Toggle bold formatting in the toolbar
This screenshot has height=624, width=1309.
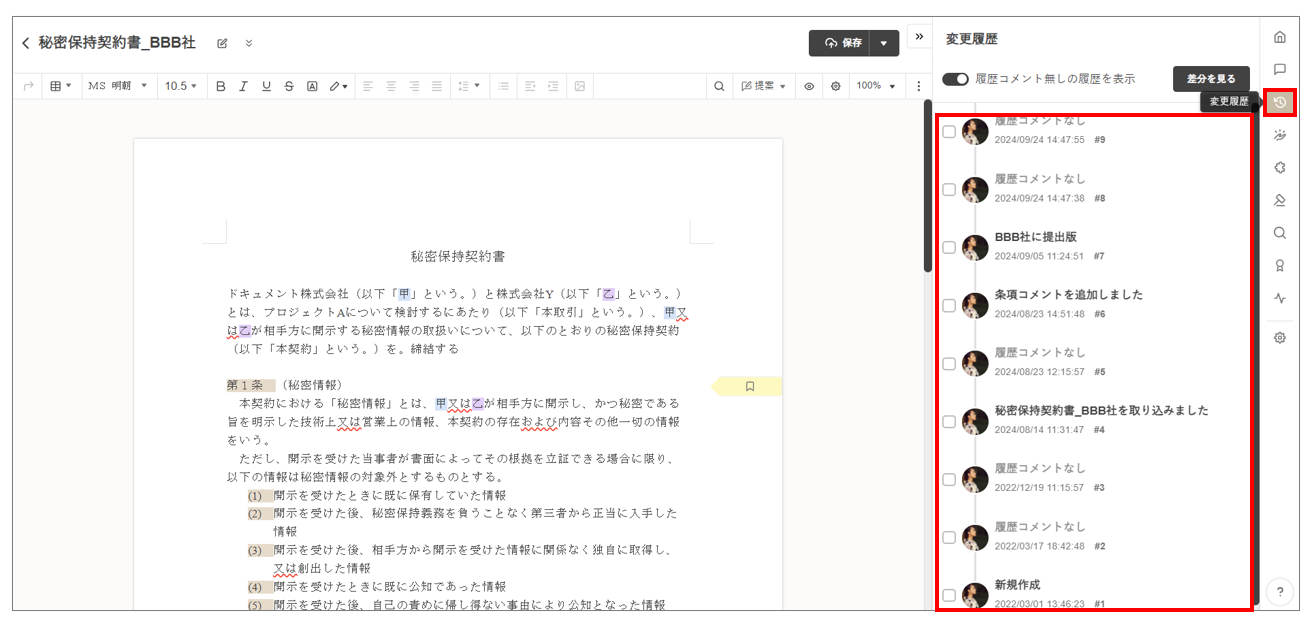pyautogui.click(x=221, y=87)
